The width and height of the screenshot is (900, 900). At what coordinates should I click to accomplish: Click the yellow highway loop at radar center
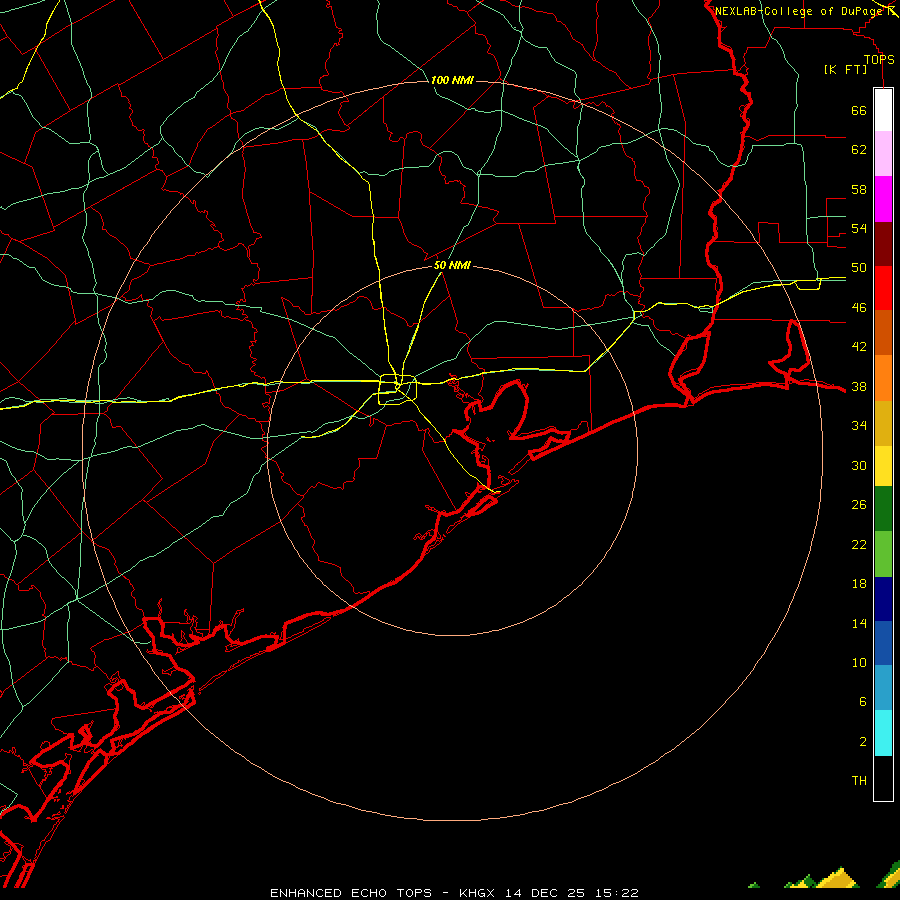click(x=397, y=389)
